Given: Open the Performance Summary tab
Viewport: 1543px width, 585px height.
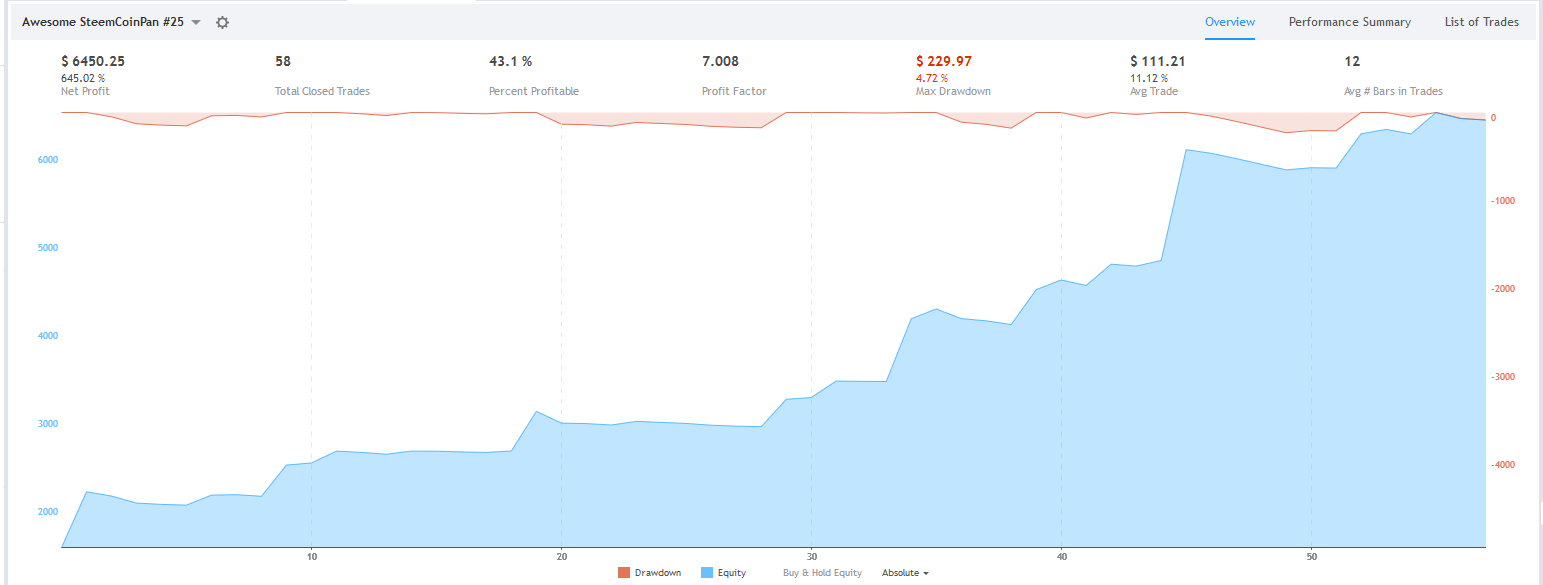Looking at the screenshot, I should pos(1350,22).
